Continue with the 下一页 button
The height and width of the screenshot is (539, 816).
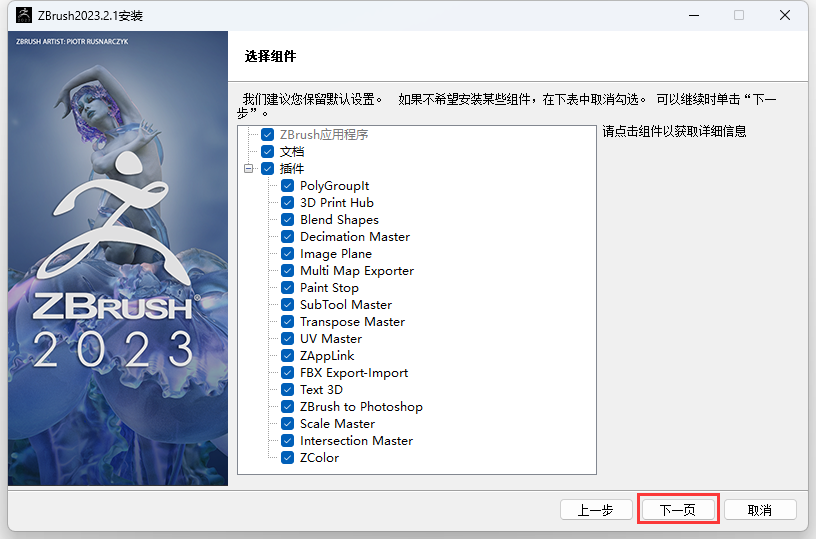678,510
